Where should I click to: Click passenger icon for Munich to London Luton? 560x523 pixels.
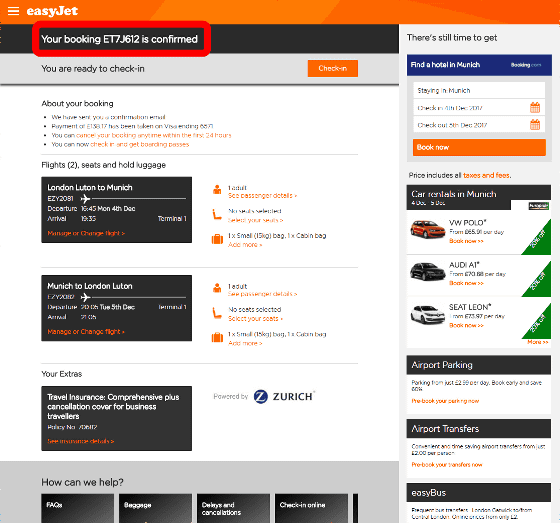217,288
